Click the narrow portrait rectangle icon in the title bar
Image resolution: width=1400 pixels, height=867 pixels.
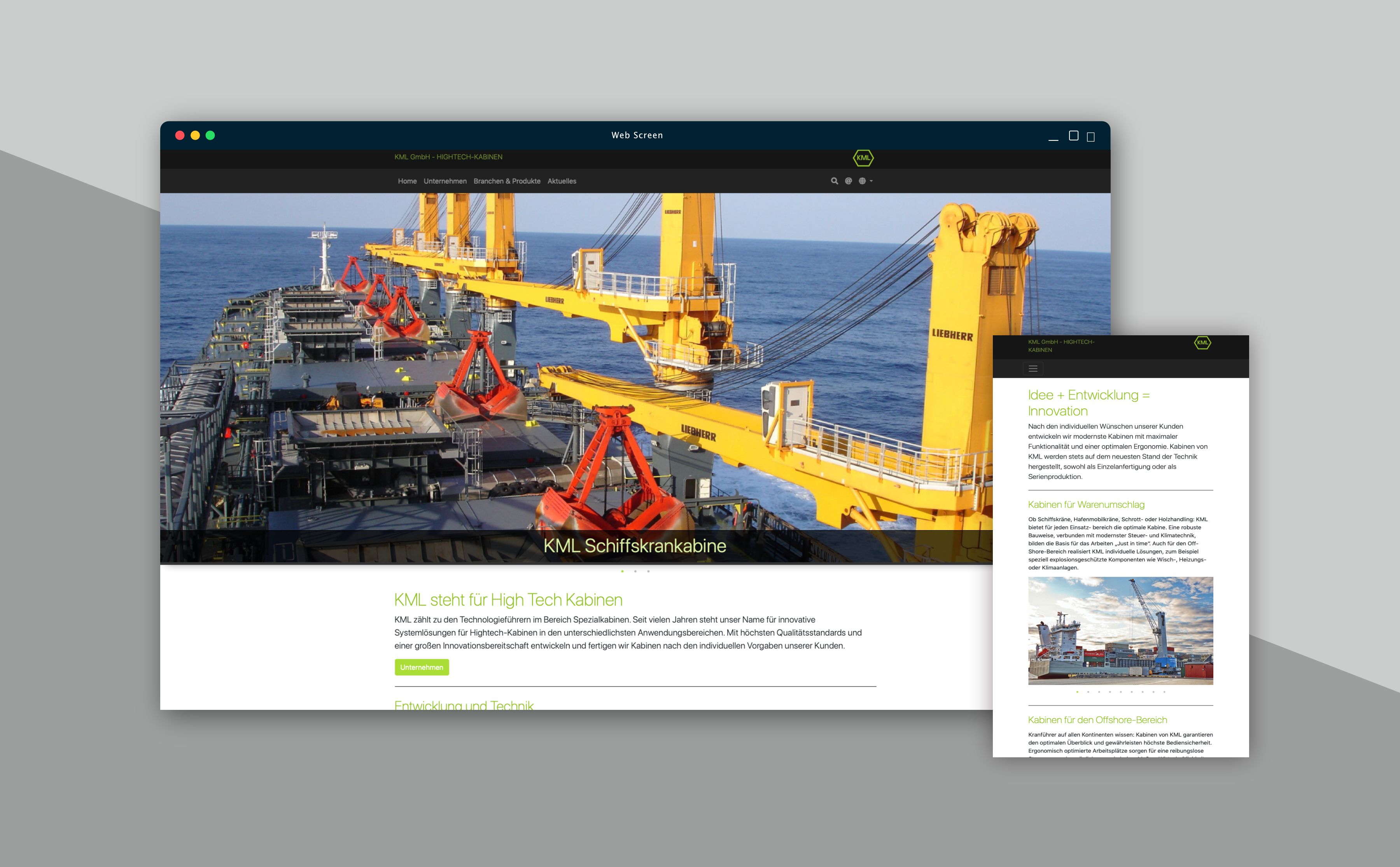point(1091,137)
